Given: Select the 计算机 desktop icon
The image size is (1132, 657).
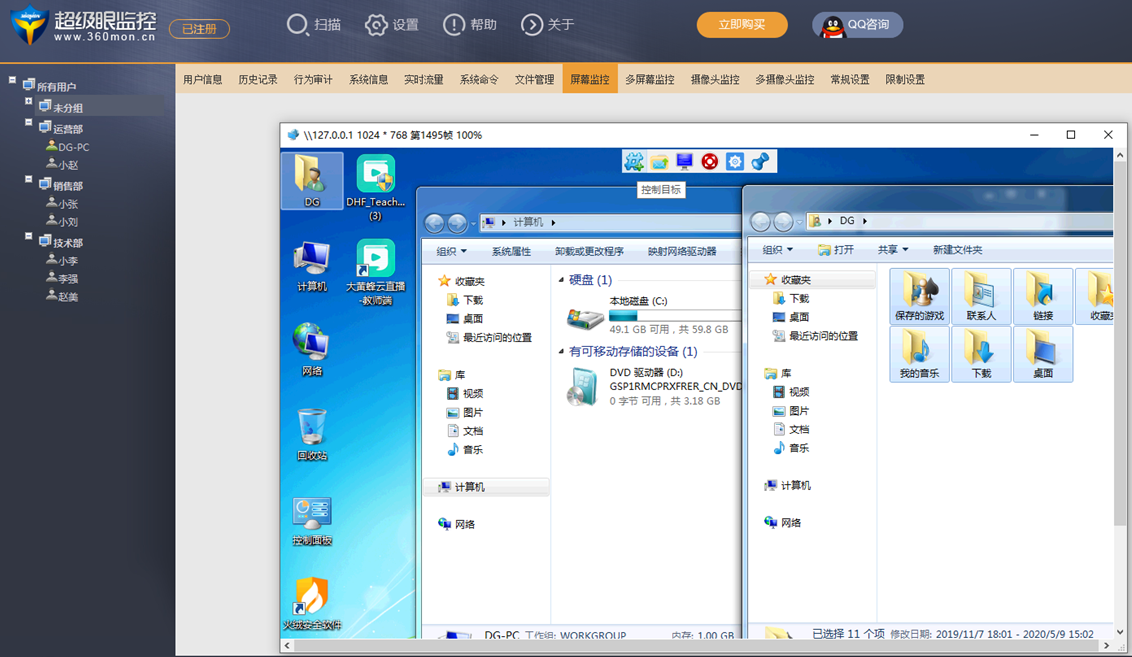Looking at the screenshot, I should [x=312, y=267].
